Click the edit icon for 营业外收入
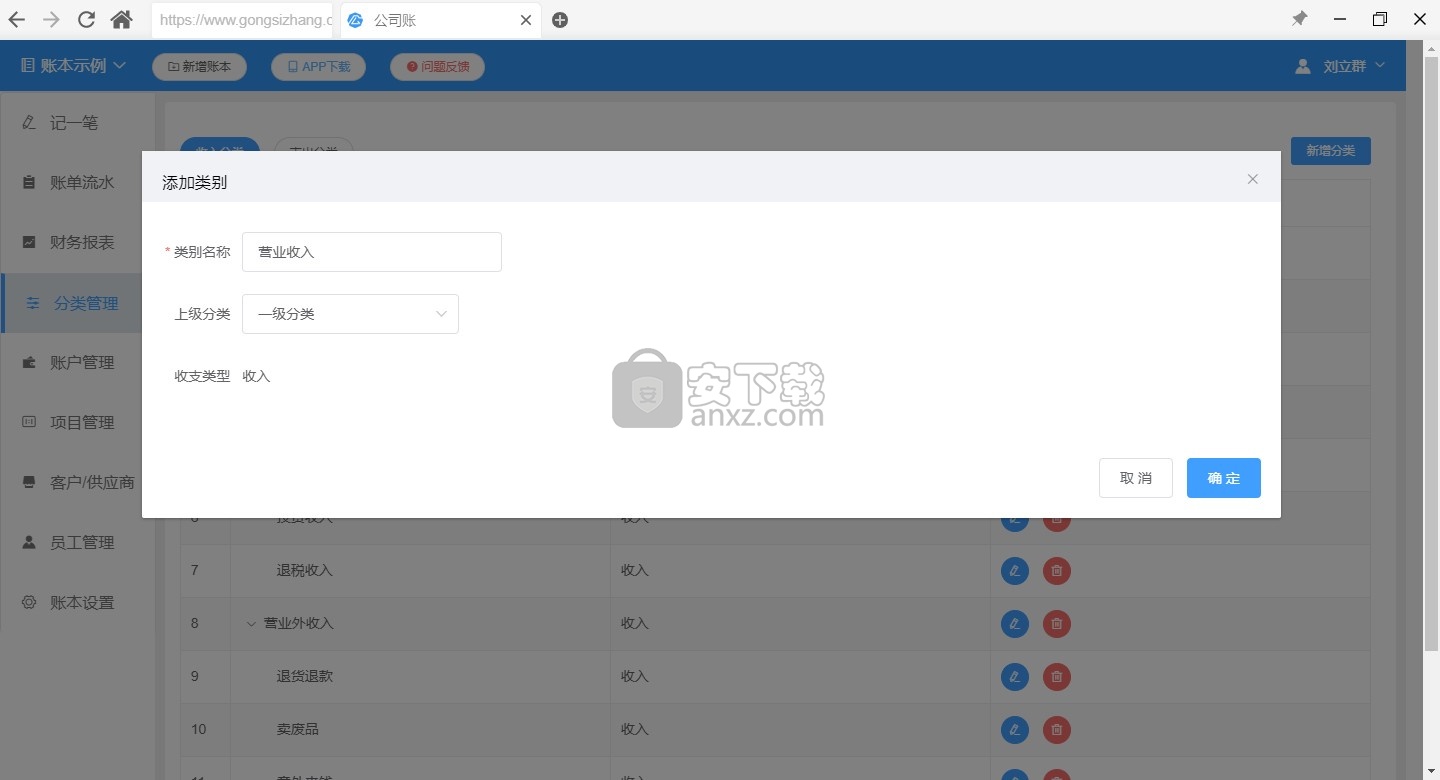1440x780 pixels. point(1015,623)
